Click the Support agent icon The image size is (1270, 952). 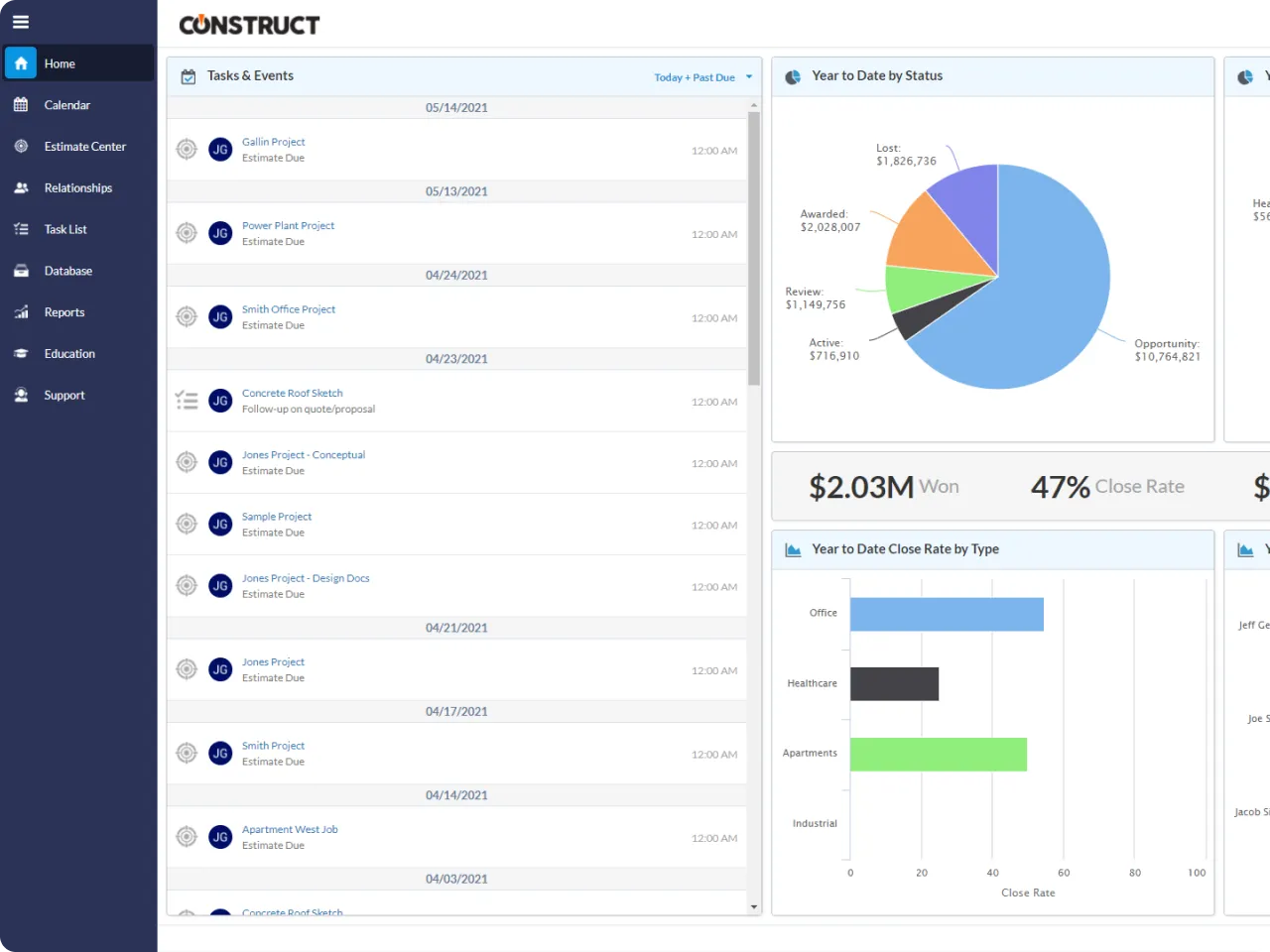coord(21,396)
